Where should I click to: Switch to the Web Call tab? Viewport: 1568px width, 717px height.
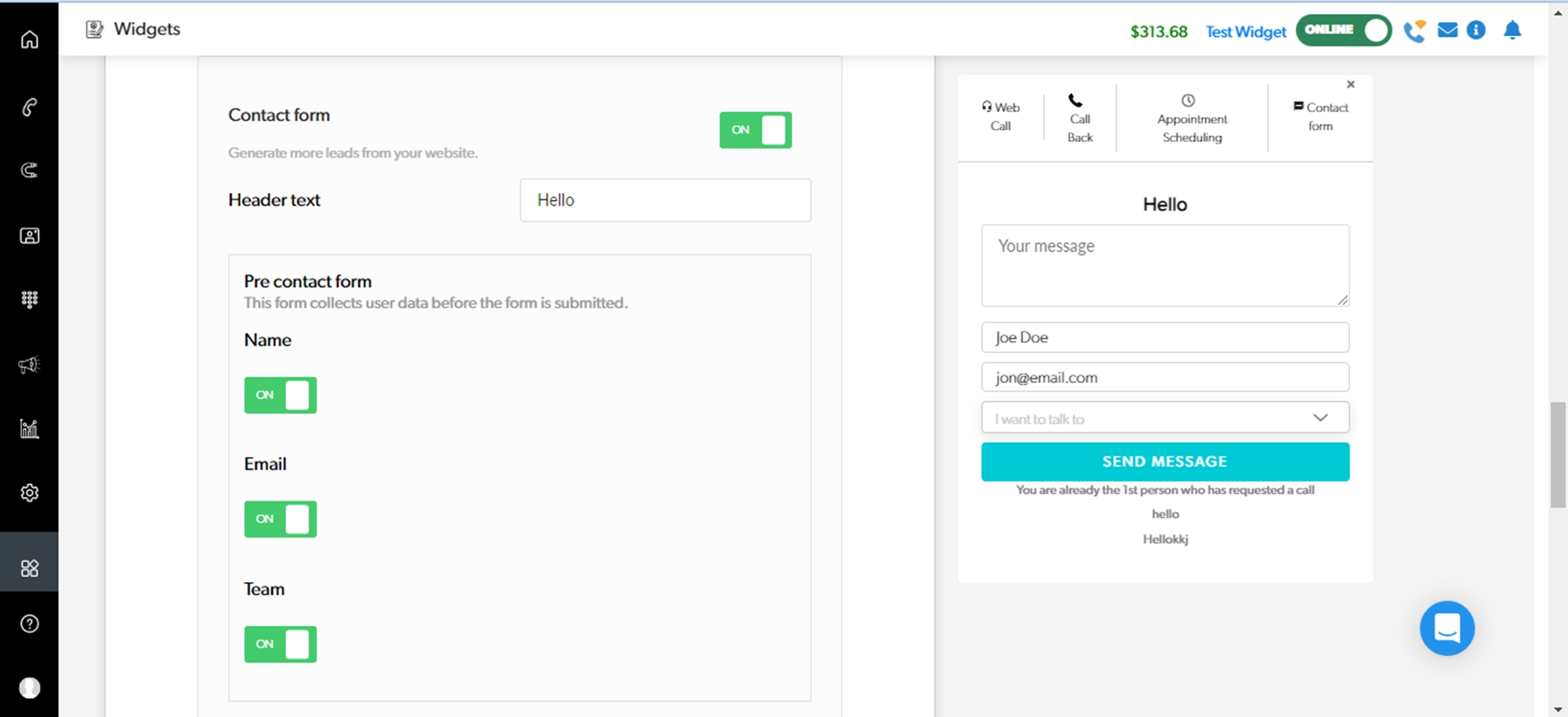[1000, 117]
